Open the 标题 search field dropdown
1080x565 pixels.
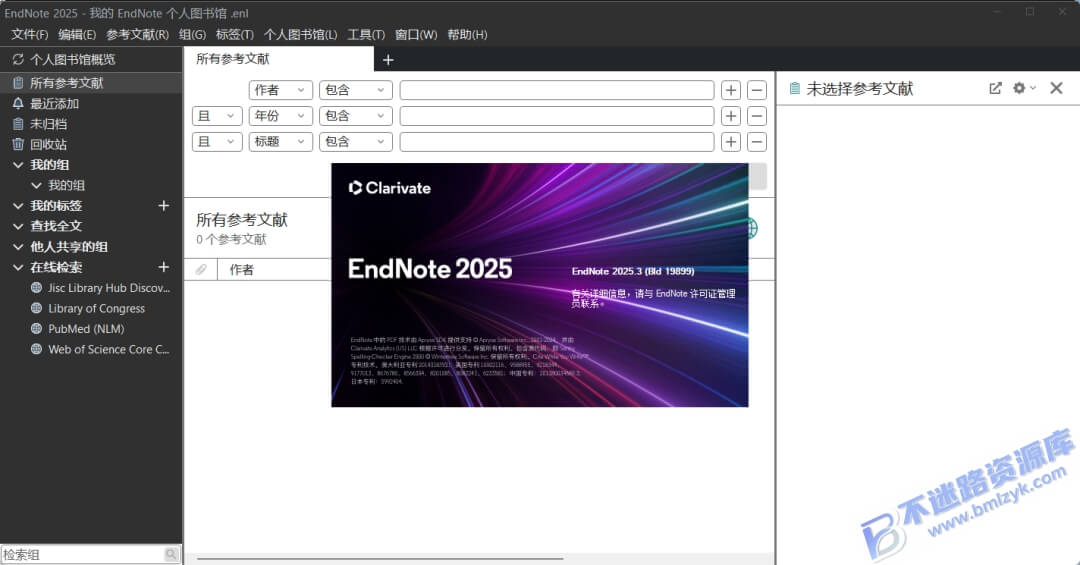click(x=280, y=142)
